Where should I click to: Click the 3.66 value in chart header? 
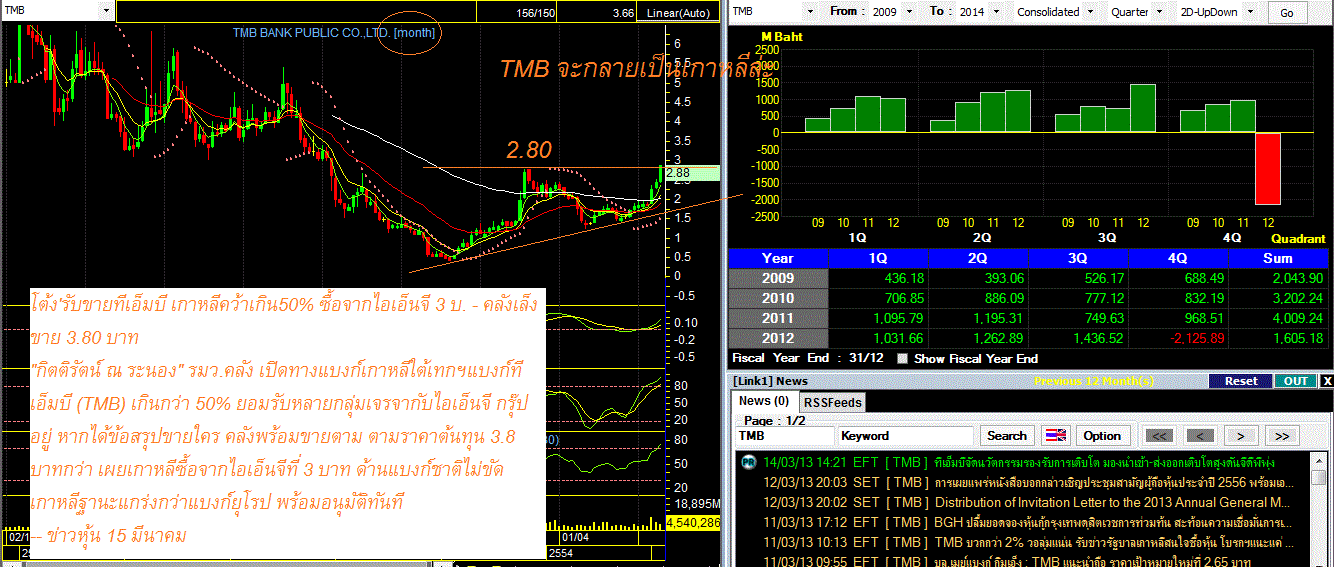click(624, 12)
